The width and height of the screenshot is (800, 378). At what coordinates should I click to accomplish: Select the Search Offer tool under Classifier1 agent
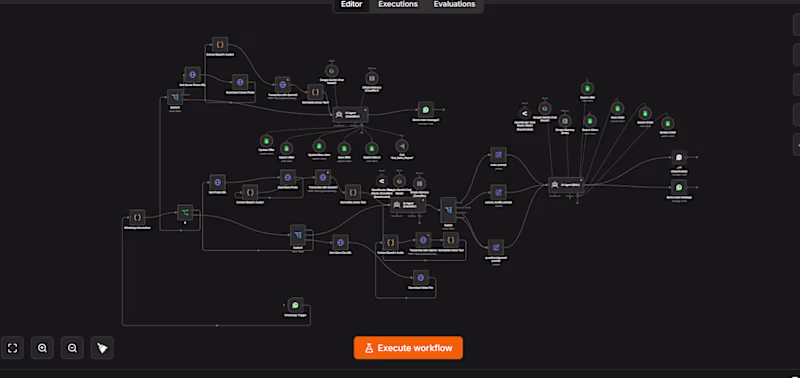[x=286, y=148]
